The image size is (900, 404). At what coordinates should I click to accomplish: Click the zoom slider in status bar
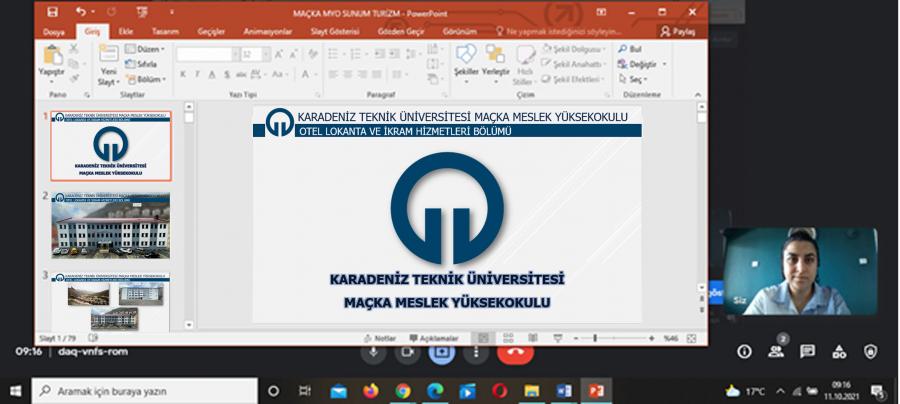[594, 338]
